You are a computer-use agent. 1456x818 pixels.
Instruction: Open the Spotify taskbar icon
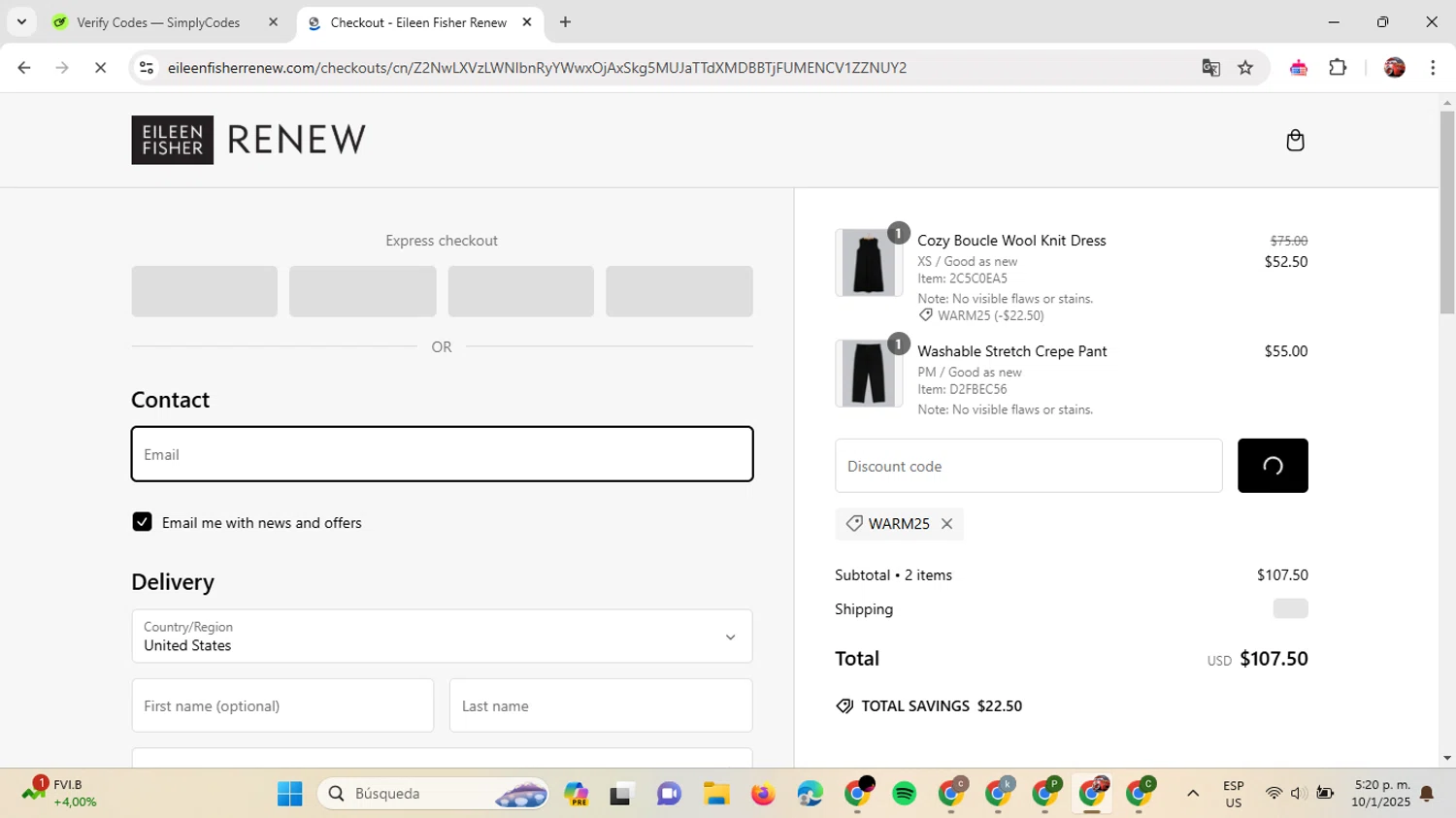904,794
